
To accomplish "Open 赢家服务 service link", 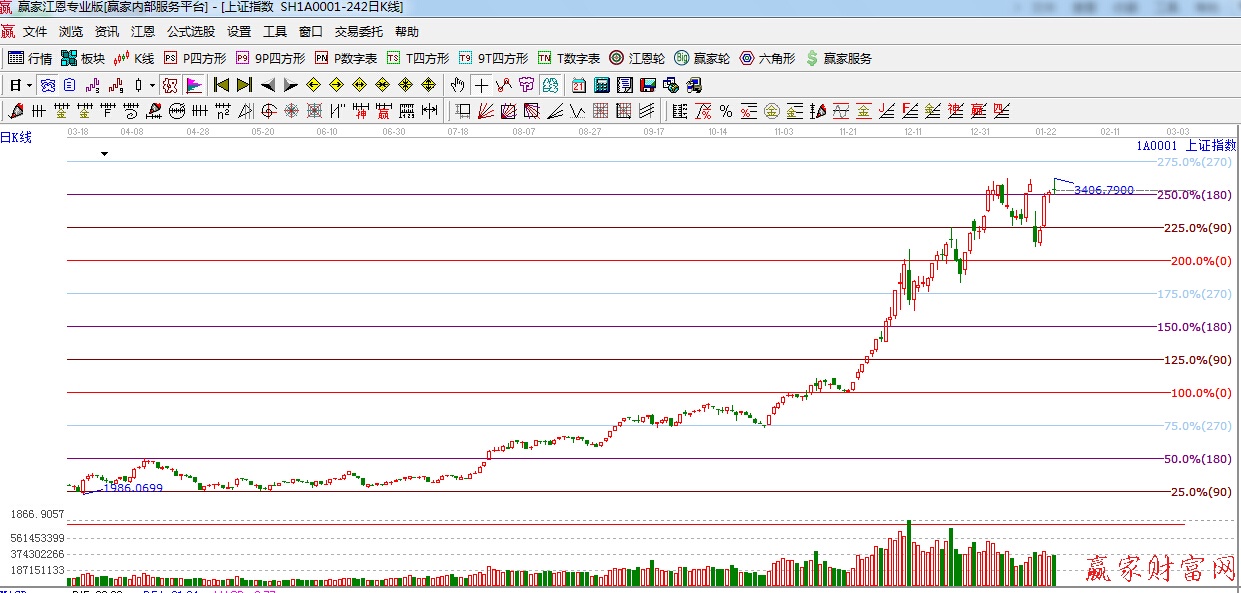I will click(838, 58).
